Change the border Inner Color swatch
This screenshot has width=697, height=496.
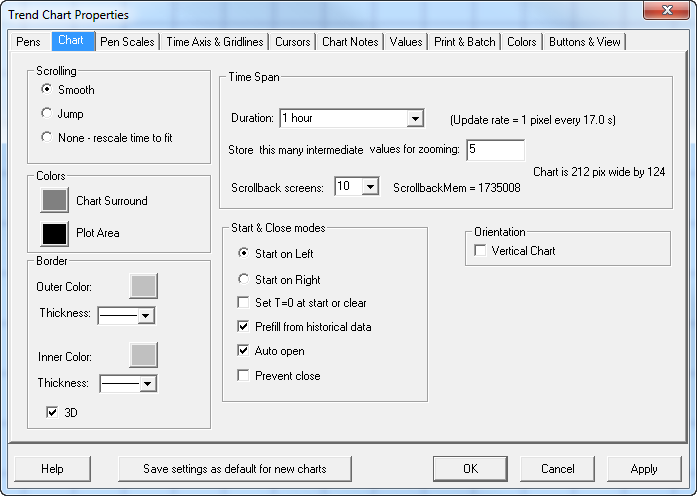tap(143, 355)
